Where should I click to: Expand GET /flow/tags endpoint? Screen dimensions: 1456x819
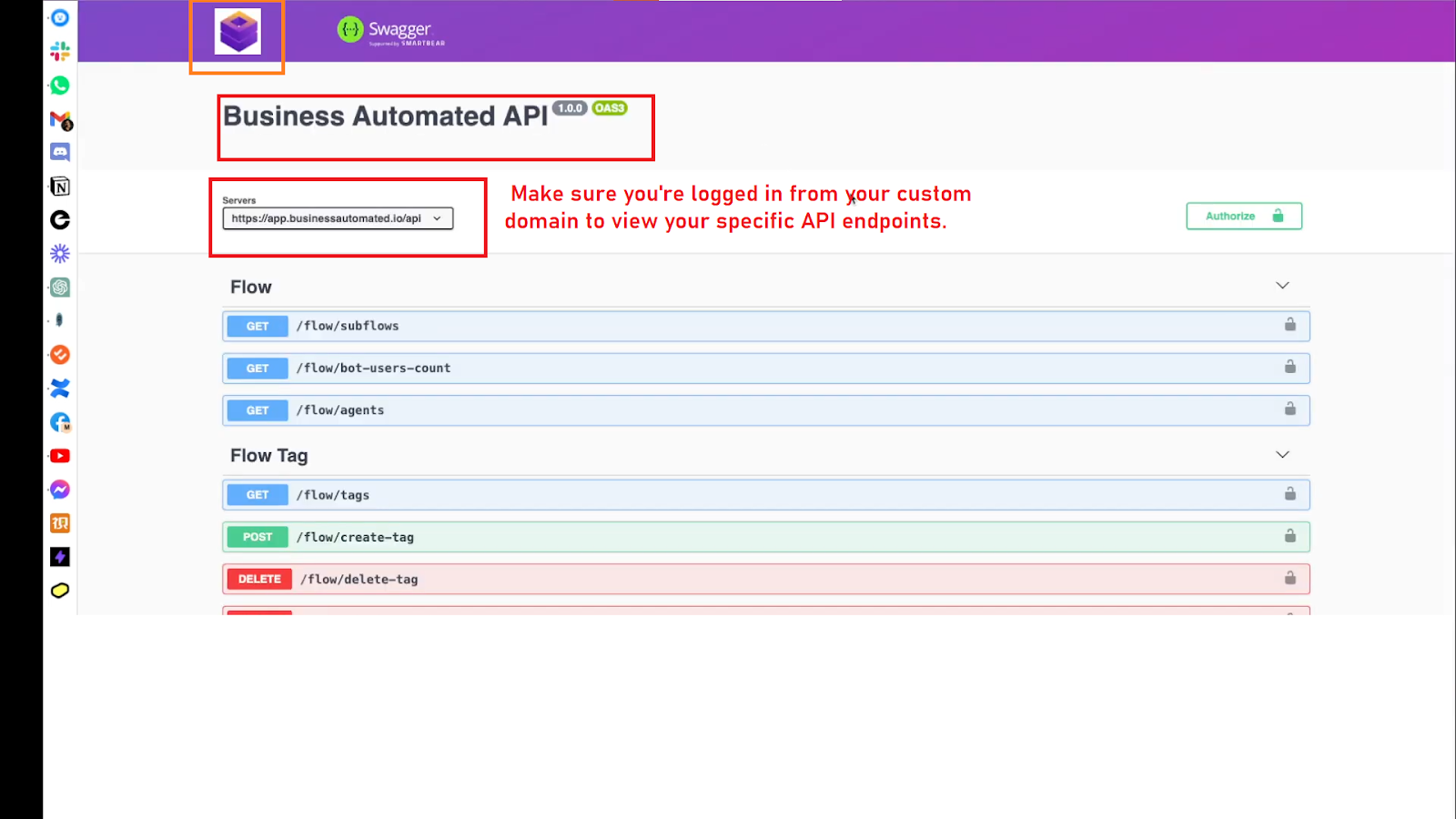(766, 495)
